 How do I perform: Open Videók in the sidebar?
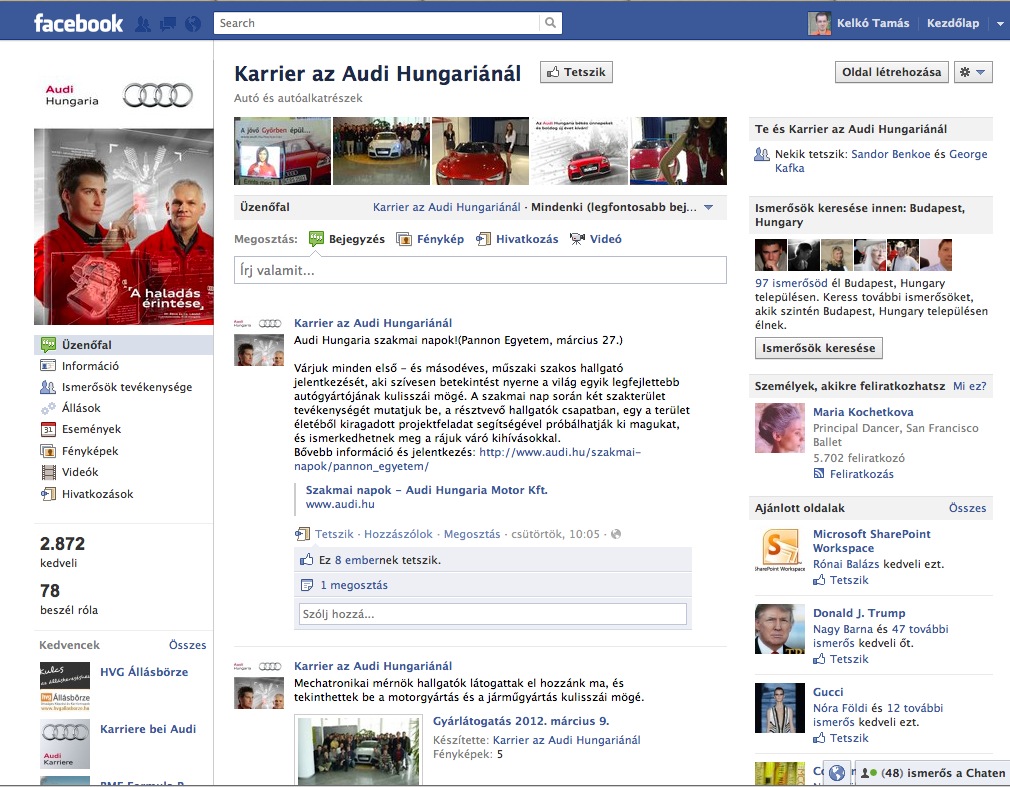(80, 472)
